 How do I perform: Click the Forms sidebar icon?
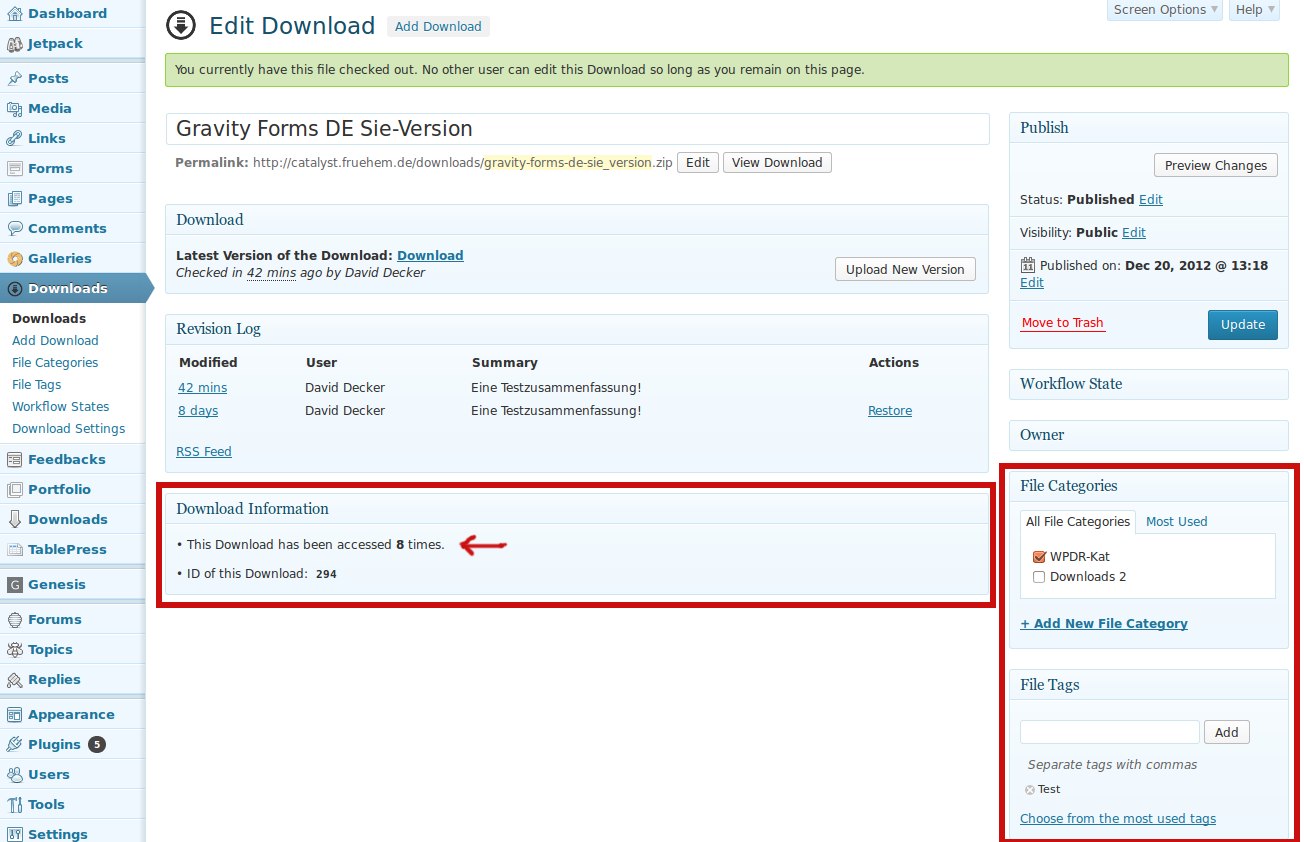pos(15,169)
